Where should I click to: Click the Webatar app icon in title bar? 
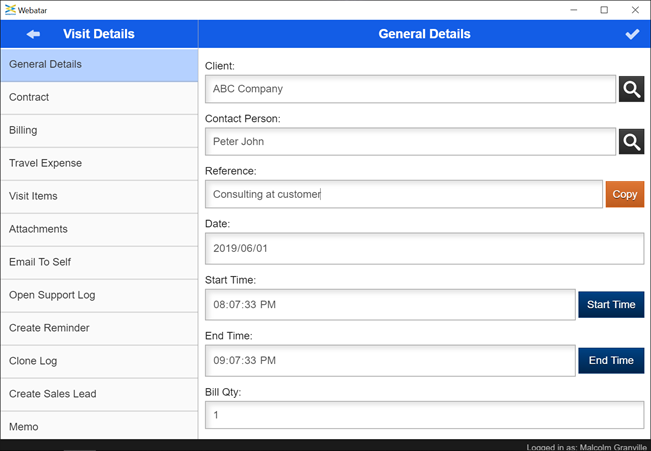click(10, 9)
